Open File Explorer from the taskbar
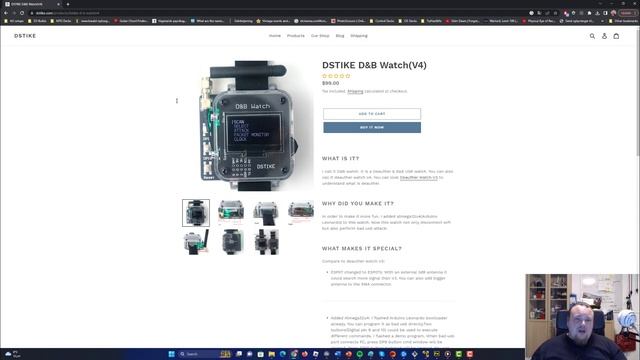This screenshot has width=640, height=360. click(271, 354)
